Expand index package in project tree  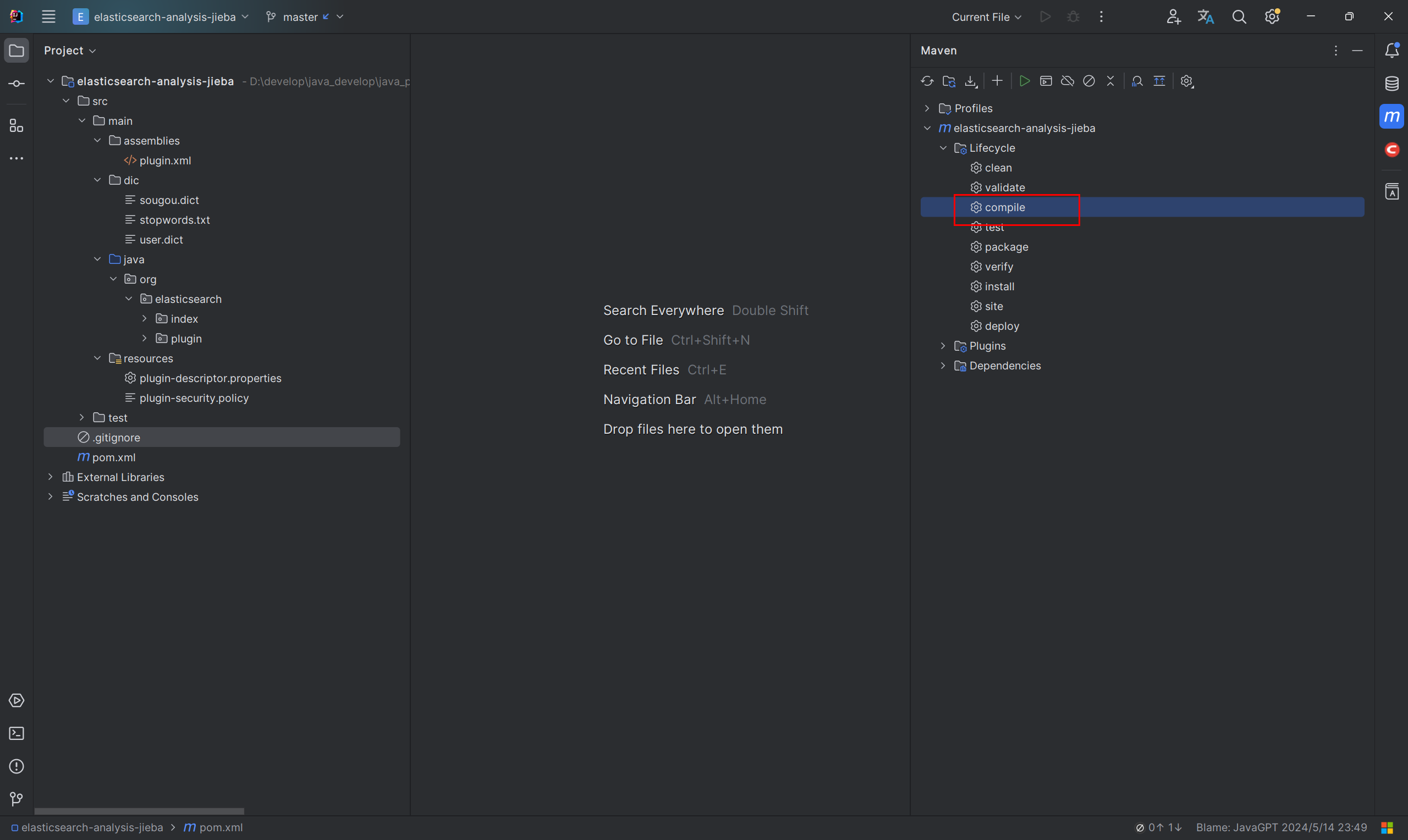144,319
